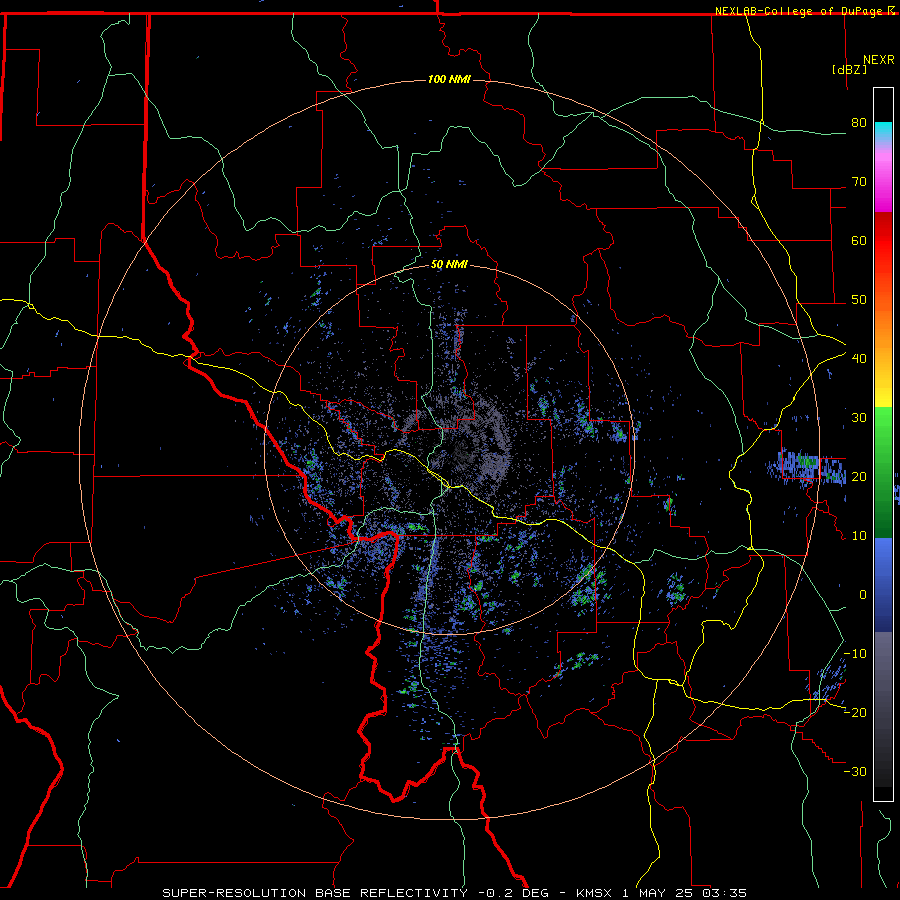Click the 10 dBZ scale label
This screenshot has width=900, height=900.
(859, 536)
